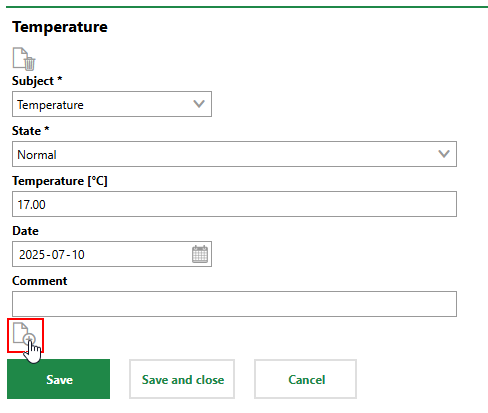Click the Temperature form heading
The height and width of the screenshot is (413, 488).
pyautogui.click(x=60, y=27)
